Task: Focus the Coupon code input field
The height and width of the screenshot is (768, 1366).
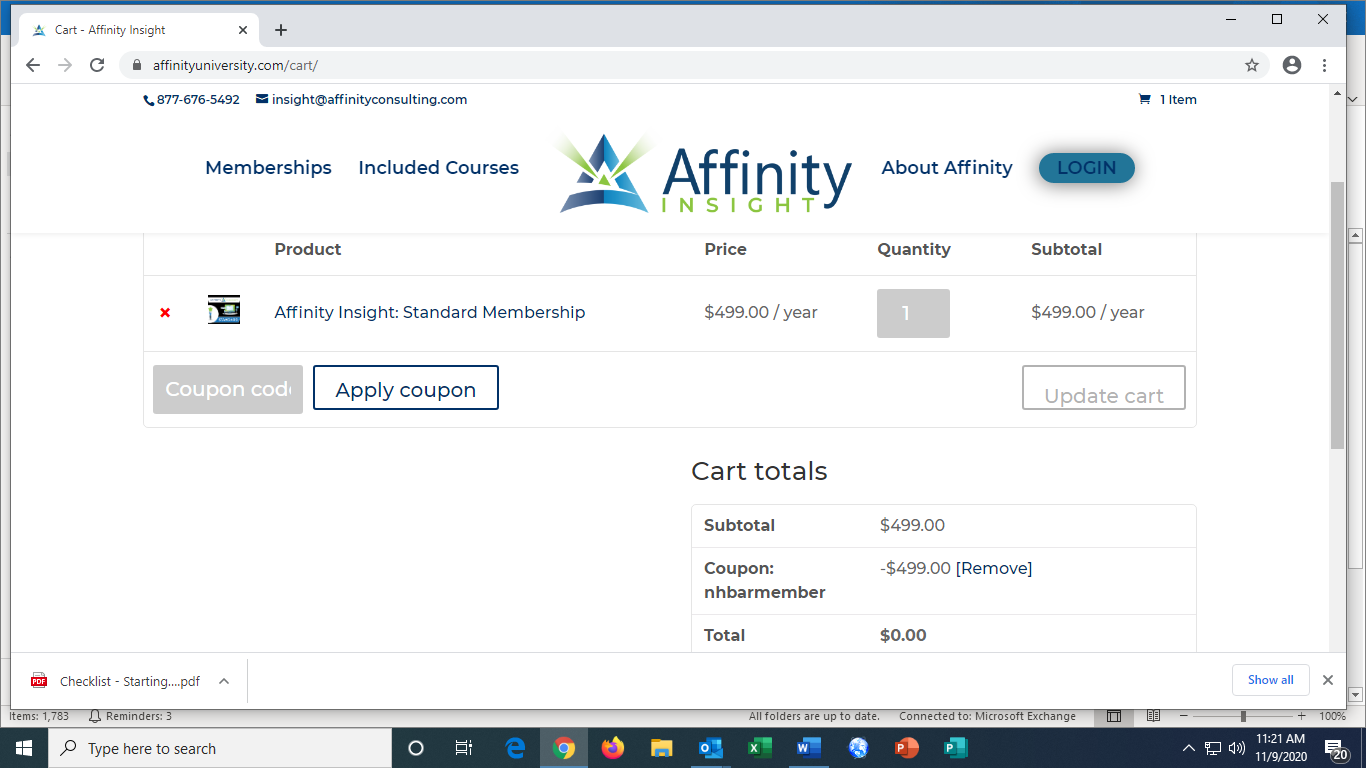Action: [228, 389]
